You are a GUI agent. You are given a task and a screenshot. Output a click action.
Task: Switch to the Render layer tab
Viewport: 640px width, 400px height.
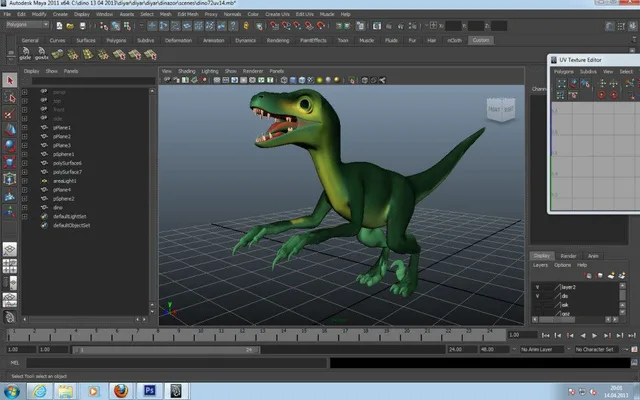click(568, 256)
